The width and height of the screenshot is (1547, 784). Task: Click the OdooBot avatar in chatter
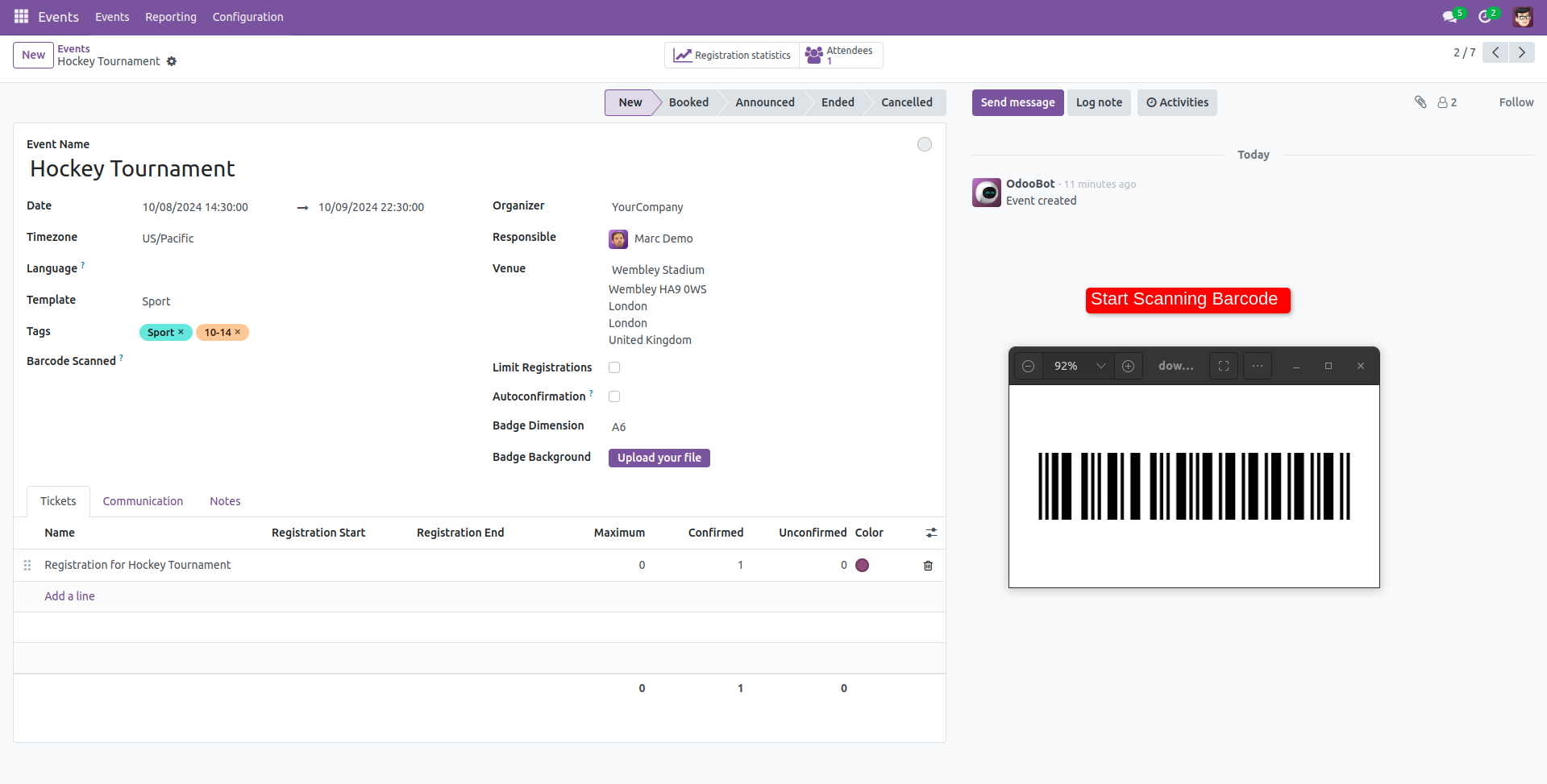pyautogui.click(x=987, y=193)
